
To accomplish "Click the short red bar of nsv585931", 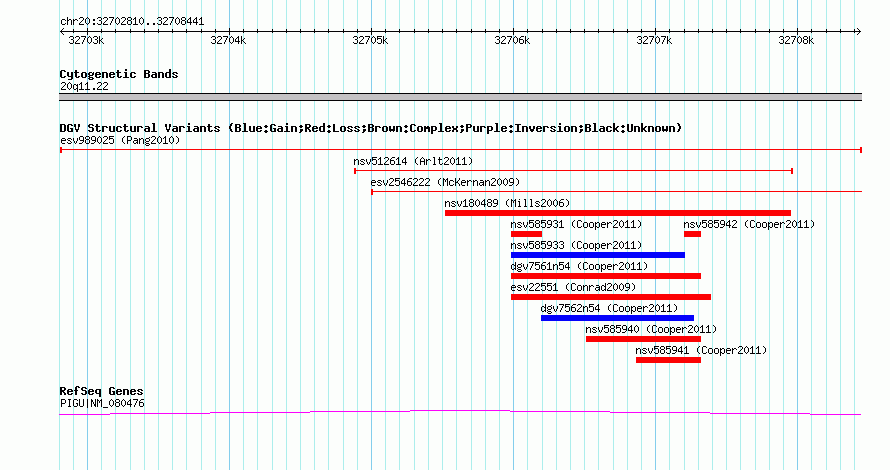I will [526, 234].
